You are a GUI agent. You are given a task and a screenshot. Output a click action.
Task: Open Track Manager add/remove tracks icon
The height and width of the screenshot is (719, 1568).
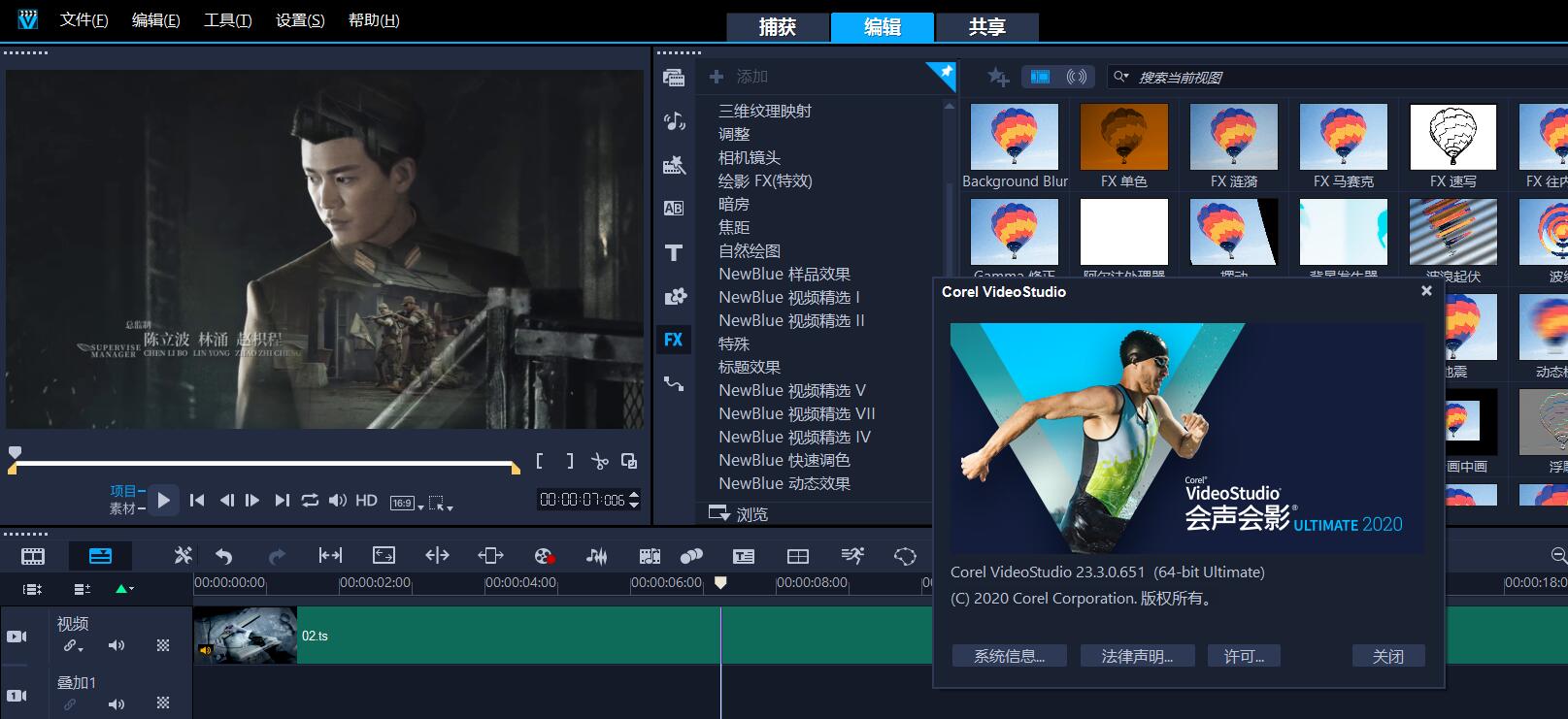tap(83, 589)
